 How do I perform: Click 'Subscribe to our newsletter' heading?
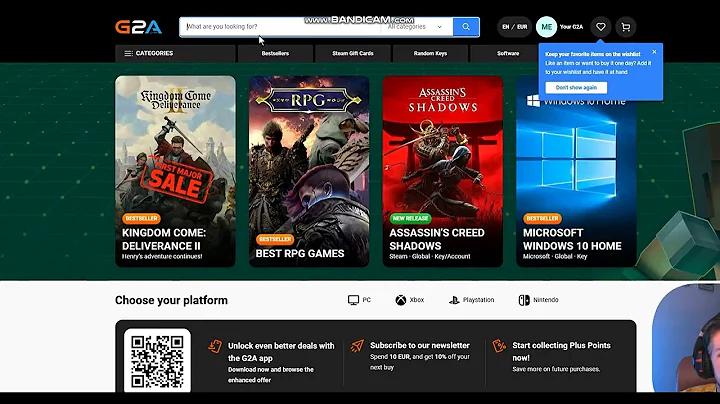(420, 345)
